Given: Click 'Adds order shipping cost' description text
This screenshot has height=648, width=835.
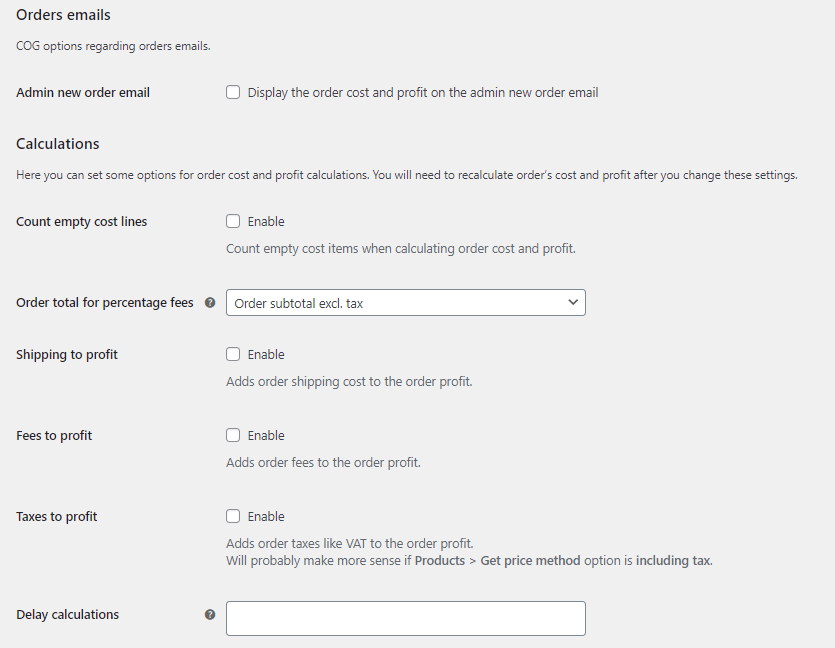Looking at the screenshot, I should coord(349,382).
